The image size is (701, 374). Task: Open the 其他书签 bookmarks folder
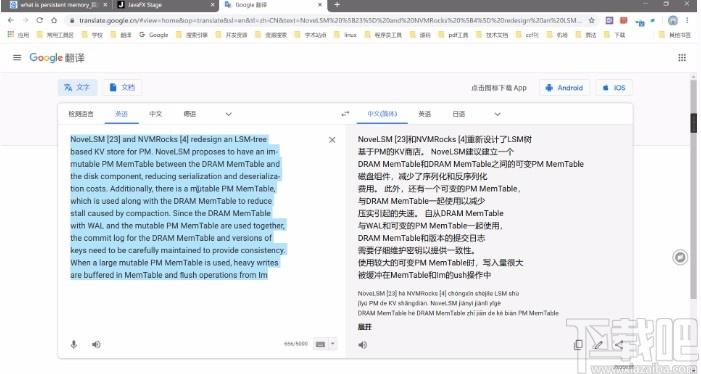(x=675, y=34)
